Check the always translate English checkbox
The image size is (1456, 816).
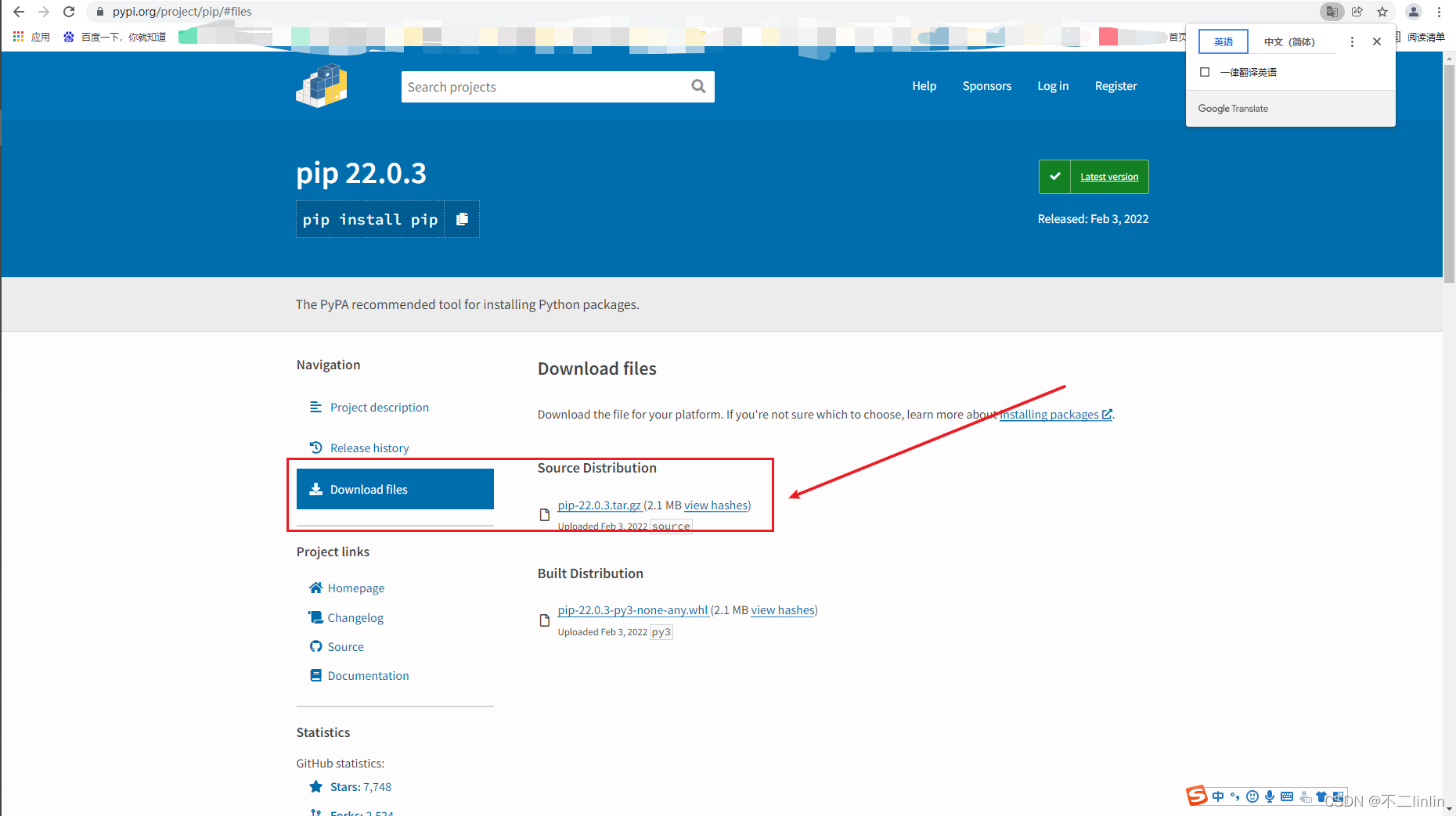click(x=1205, y=72)
